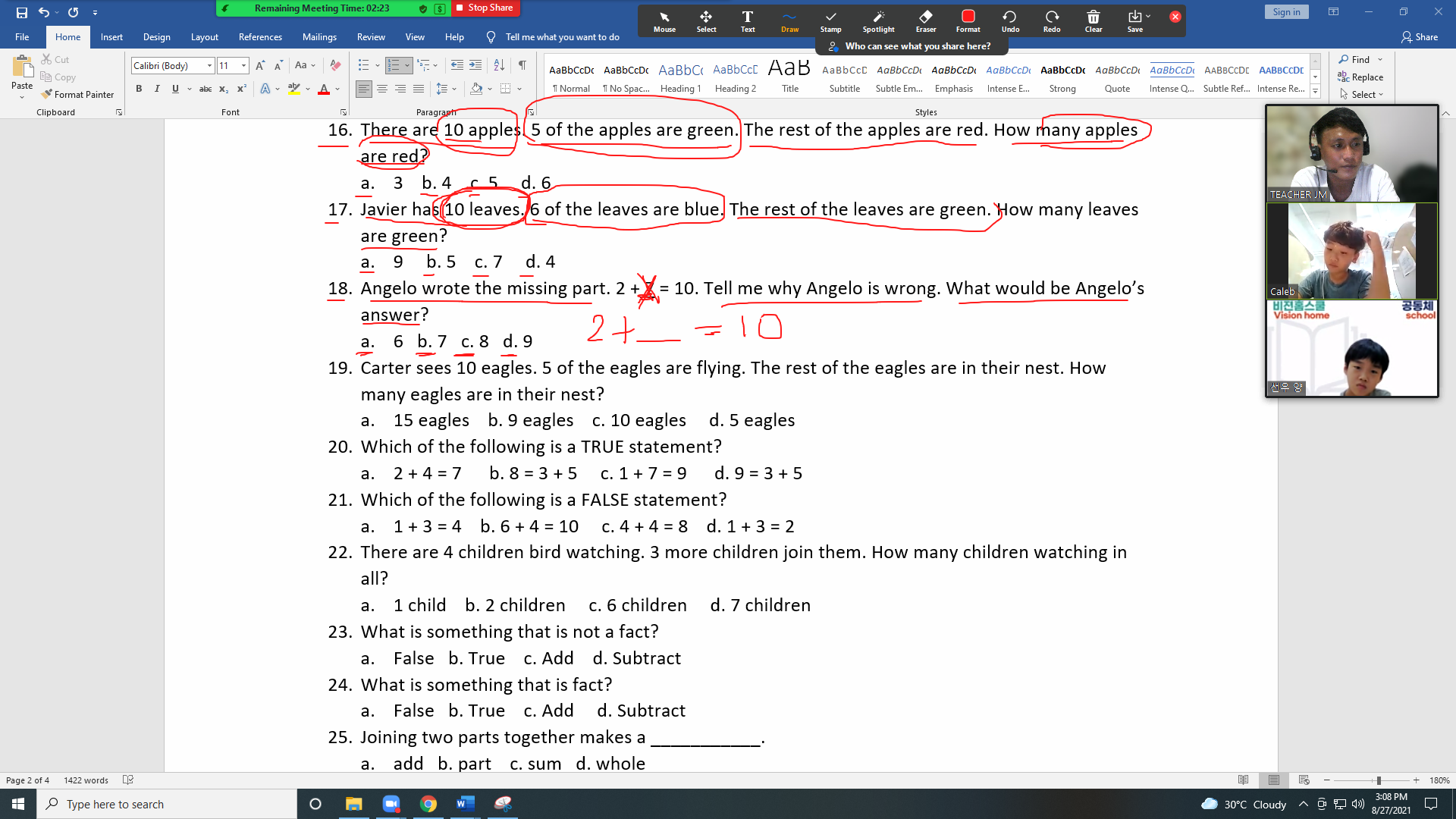Click Tell me what you want to do

[562, 36]
